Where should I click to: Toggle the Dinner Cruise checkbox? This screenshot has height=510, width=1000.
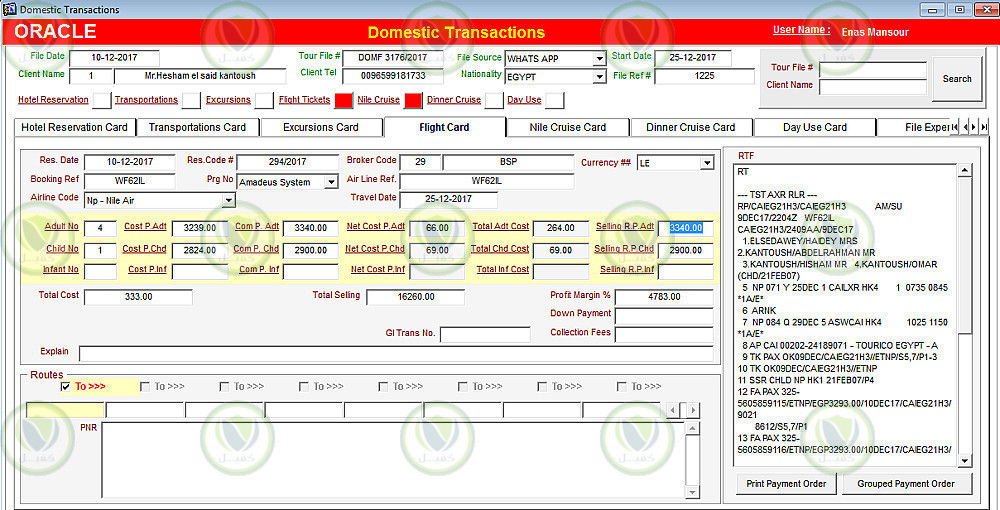(494, 100)
